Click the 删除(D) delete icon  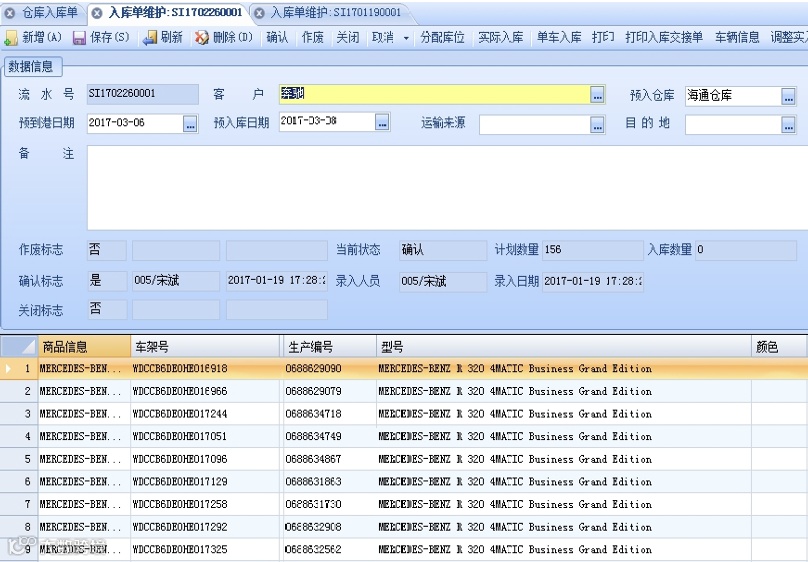point(201,38)
